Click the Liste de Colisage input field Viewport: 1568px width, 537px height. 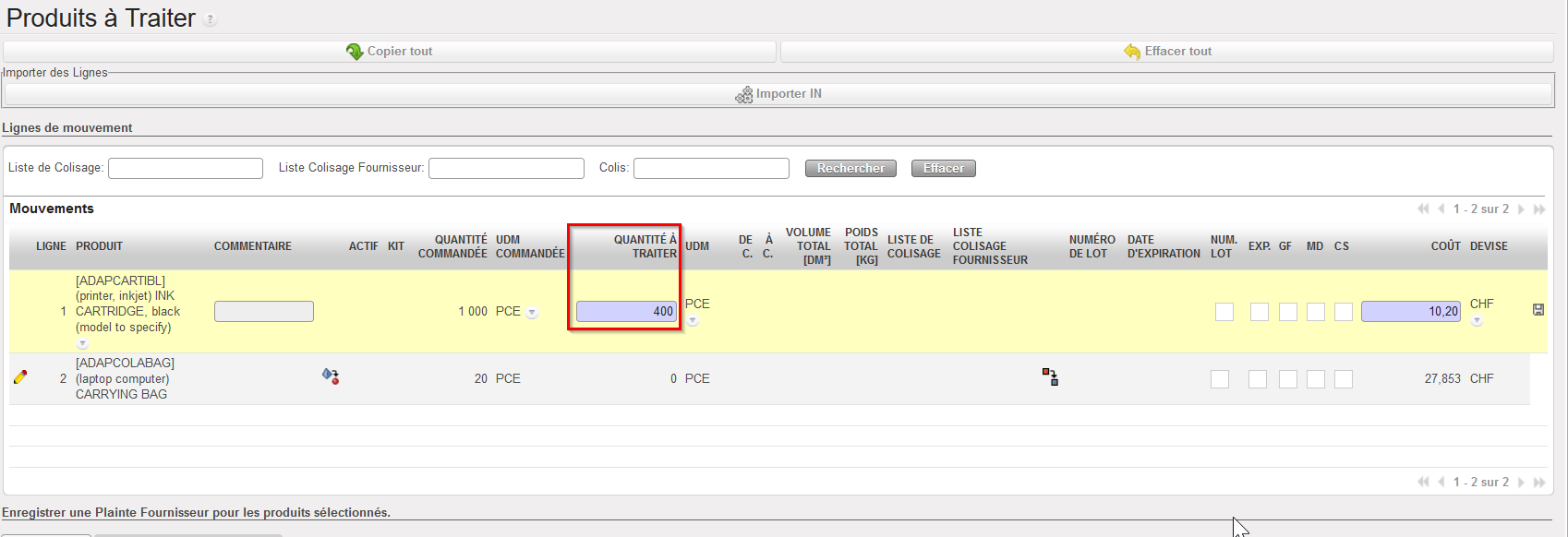click(186, 168)
